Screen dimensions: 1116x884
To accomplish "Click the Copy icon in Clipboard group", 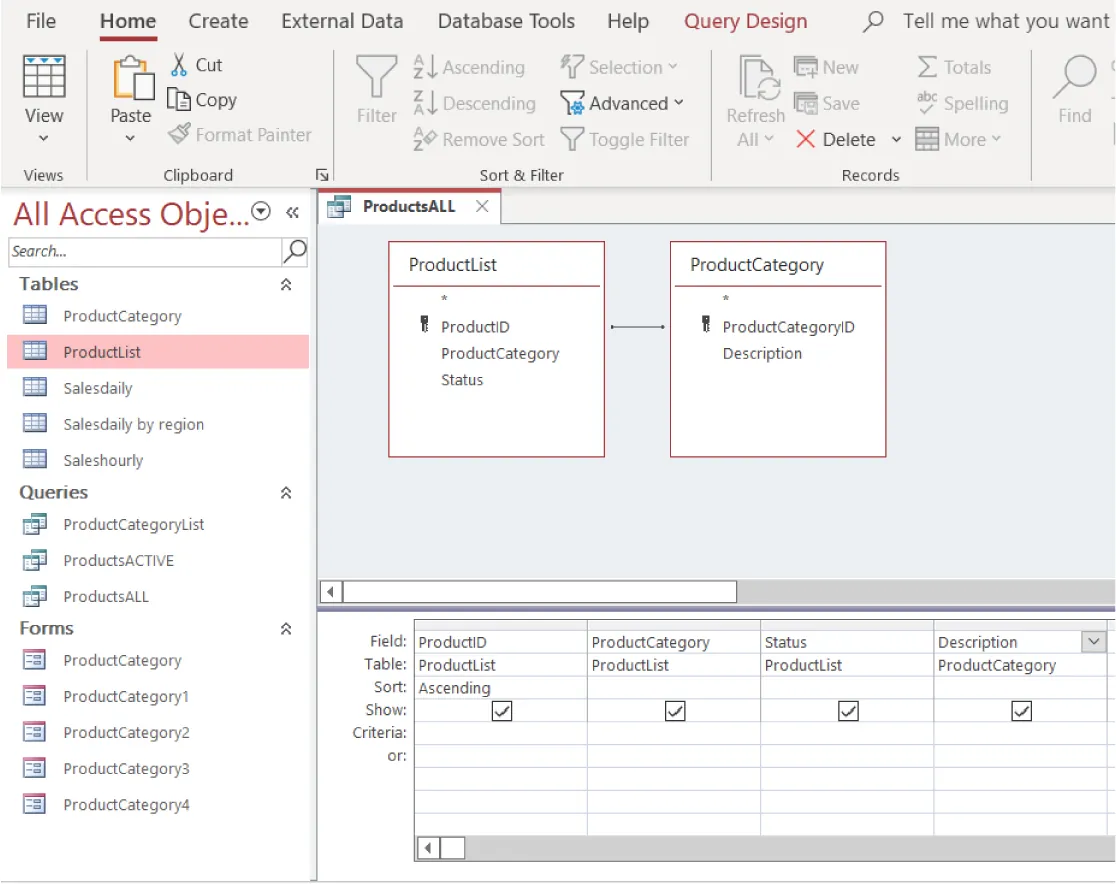I will pyautogui.click(x=179, y=100).
